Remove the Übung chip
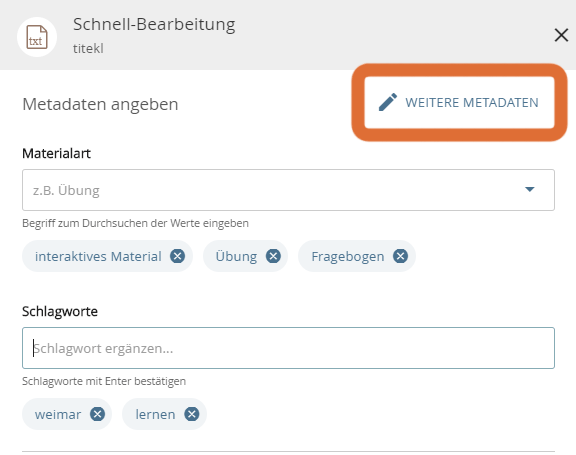Image resolution: width=576 pixels, height=455 pixels. (273, 256)
